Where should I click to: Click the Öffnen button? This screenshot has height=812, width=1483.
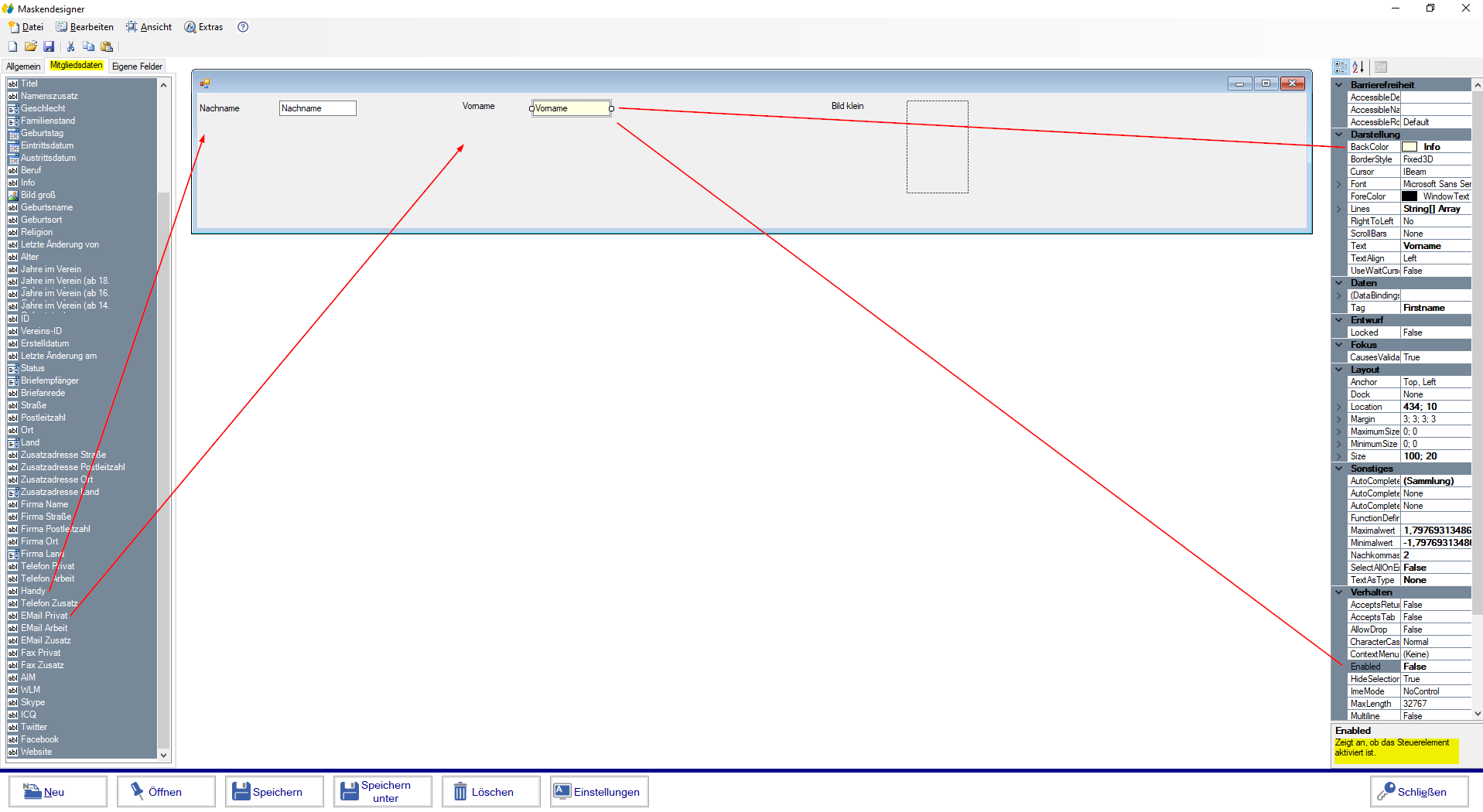tap(166, 791)
